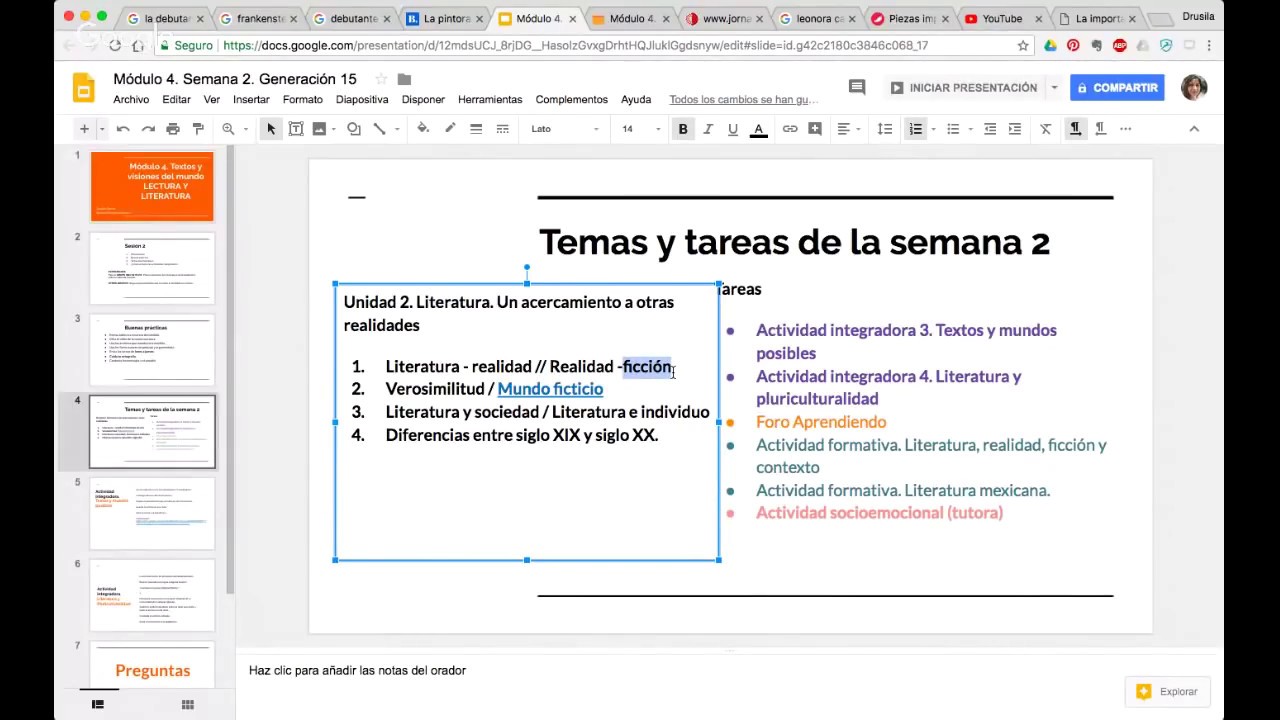Decrease the indent
This screenshot has width=1280, height=720.
point(990,129)
